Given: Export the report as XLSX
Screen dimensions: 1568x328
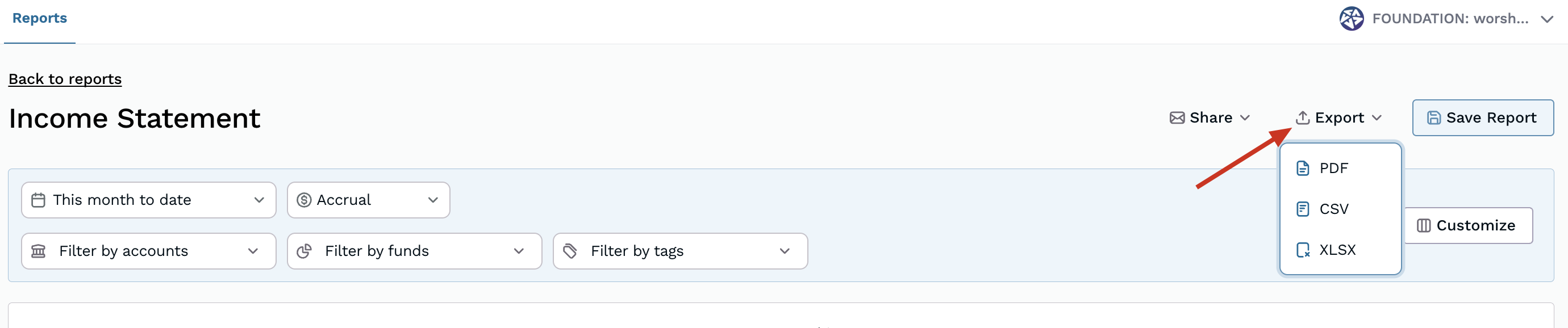Looking at the screenshot, I should (x=1337, y=250).
